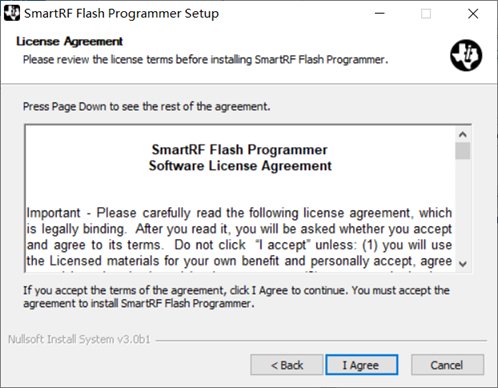
Task: Cancel the SmartRF Flash Programmer setup
Action: coord(447,365)
